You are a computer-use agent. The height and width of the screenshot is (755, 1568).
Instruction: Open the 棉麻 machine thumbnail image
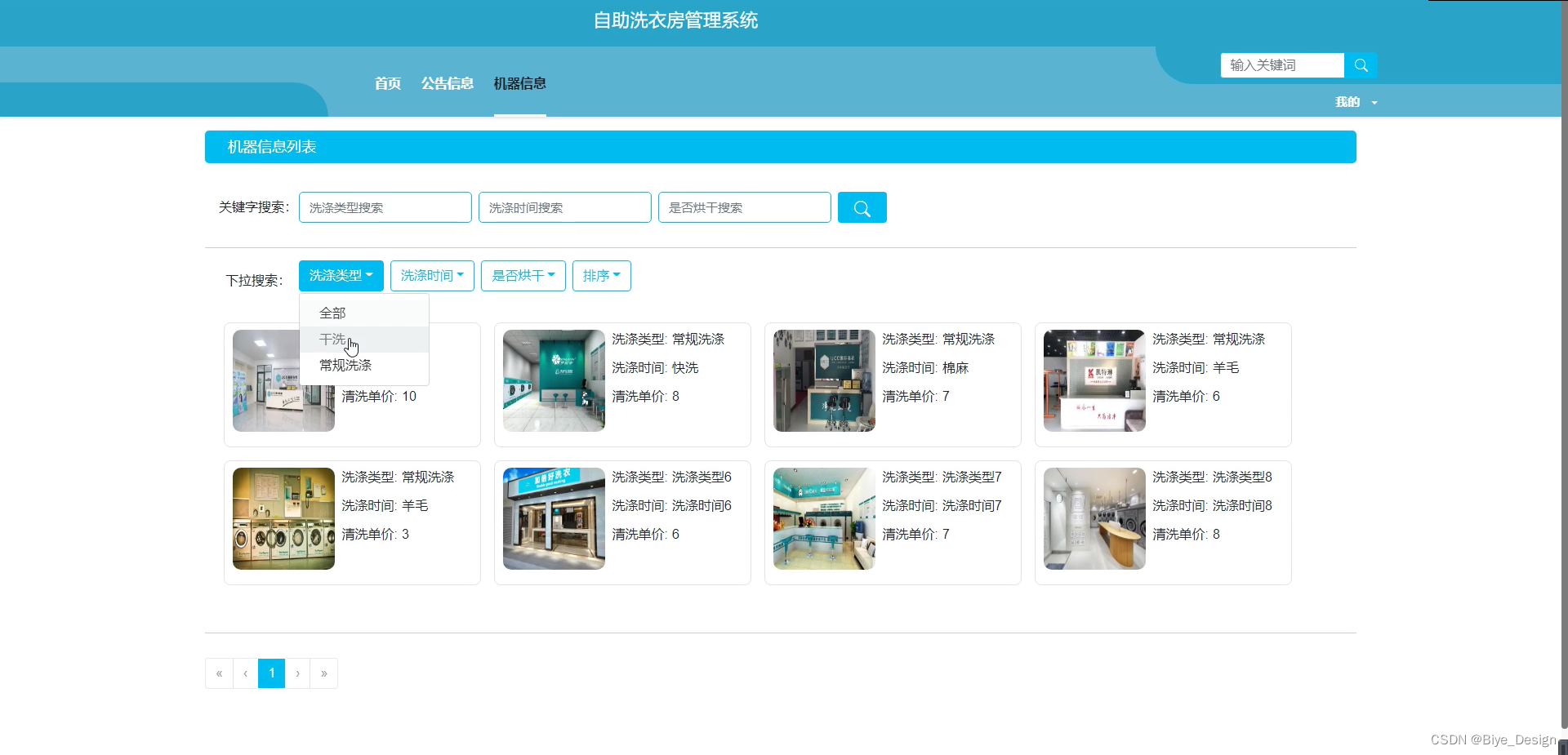click(824, 380)
